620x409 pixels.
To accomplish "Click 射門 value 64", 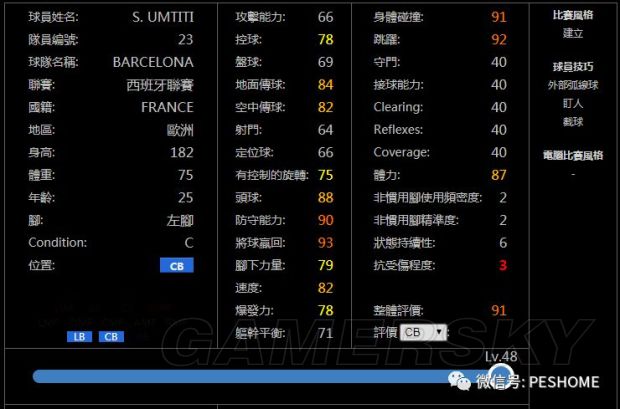I will [325, 130].
